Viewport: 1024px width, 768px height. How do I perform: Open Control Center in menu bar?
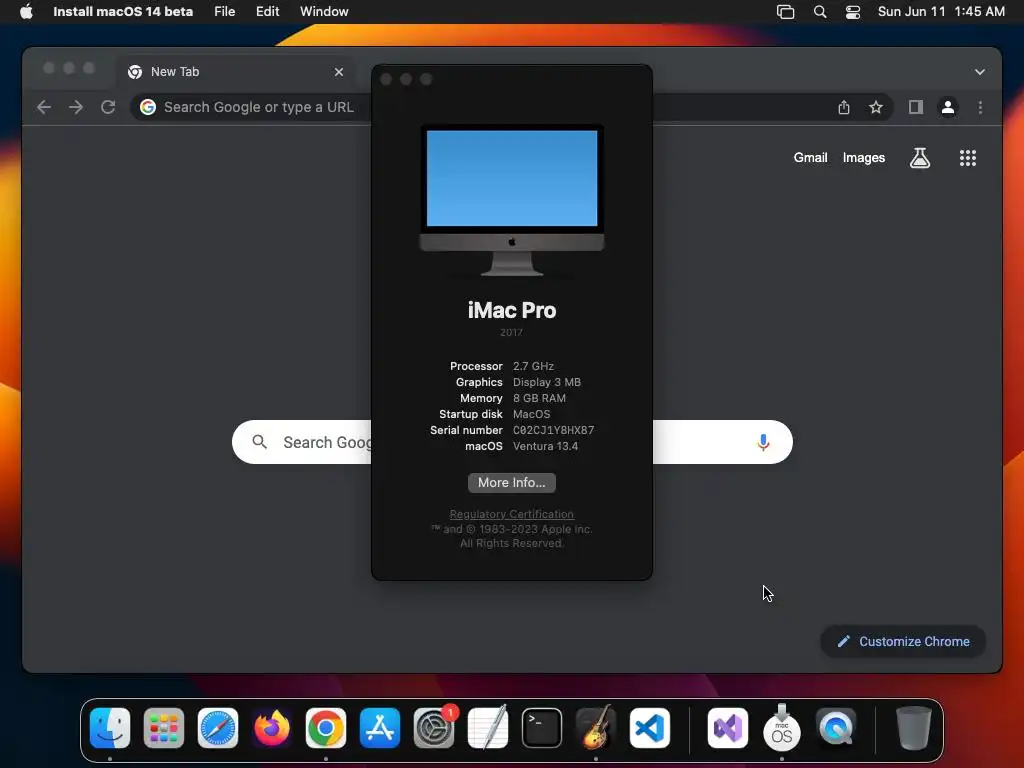[852, 12]
